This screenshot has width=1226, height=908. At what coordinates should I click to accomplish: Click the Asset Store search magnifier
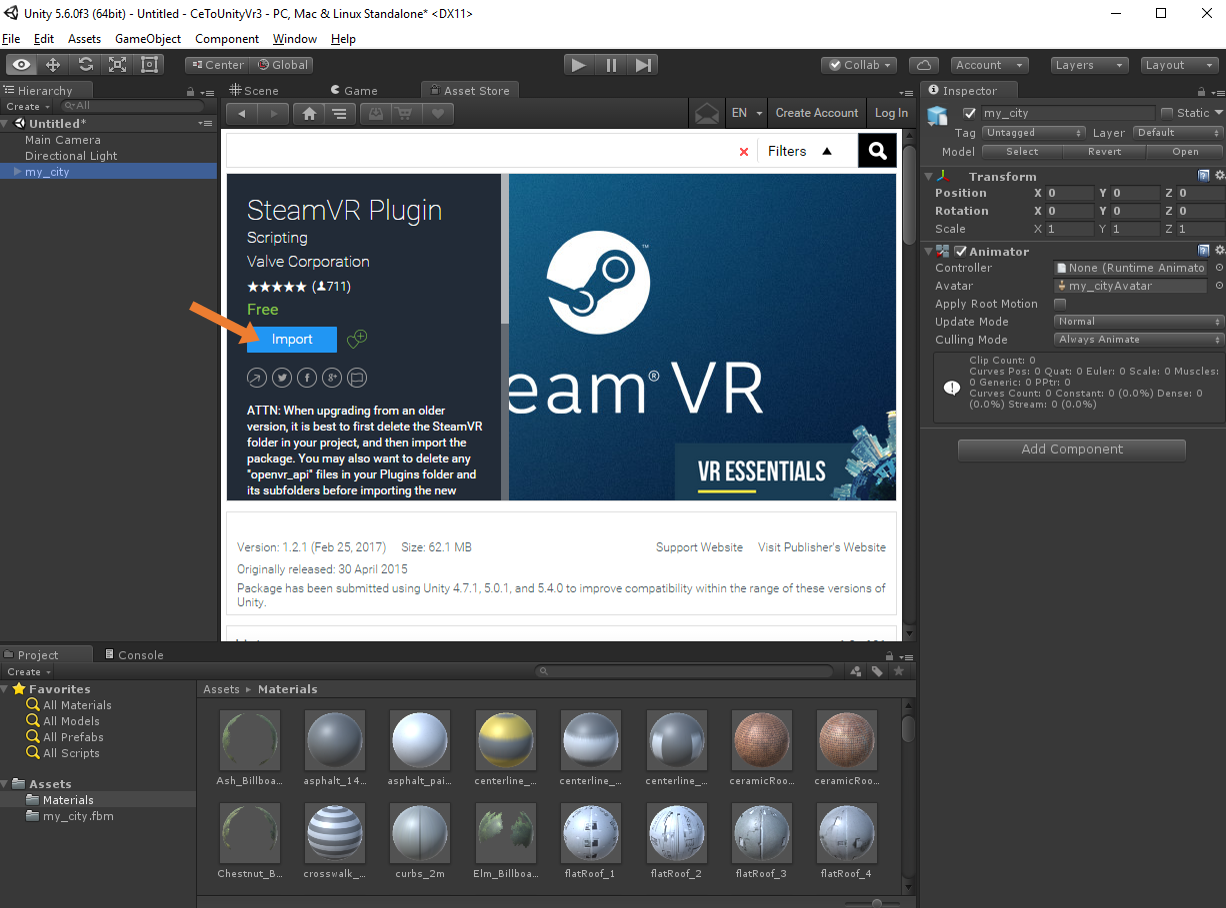(877, 151)
